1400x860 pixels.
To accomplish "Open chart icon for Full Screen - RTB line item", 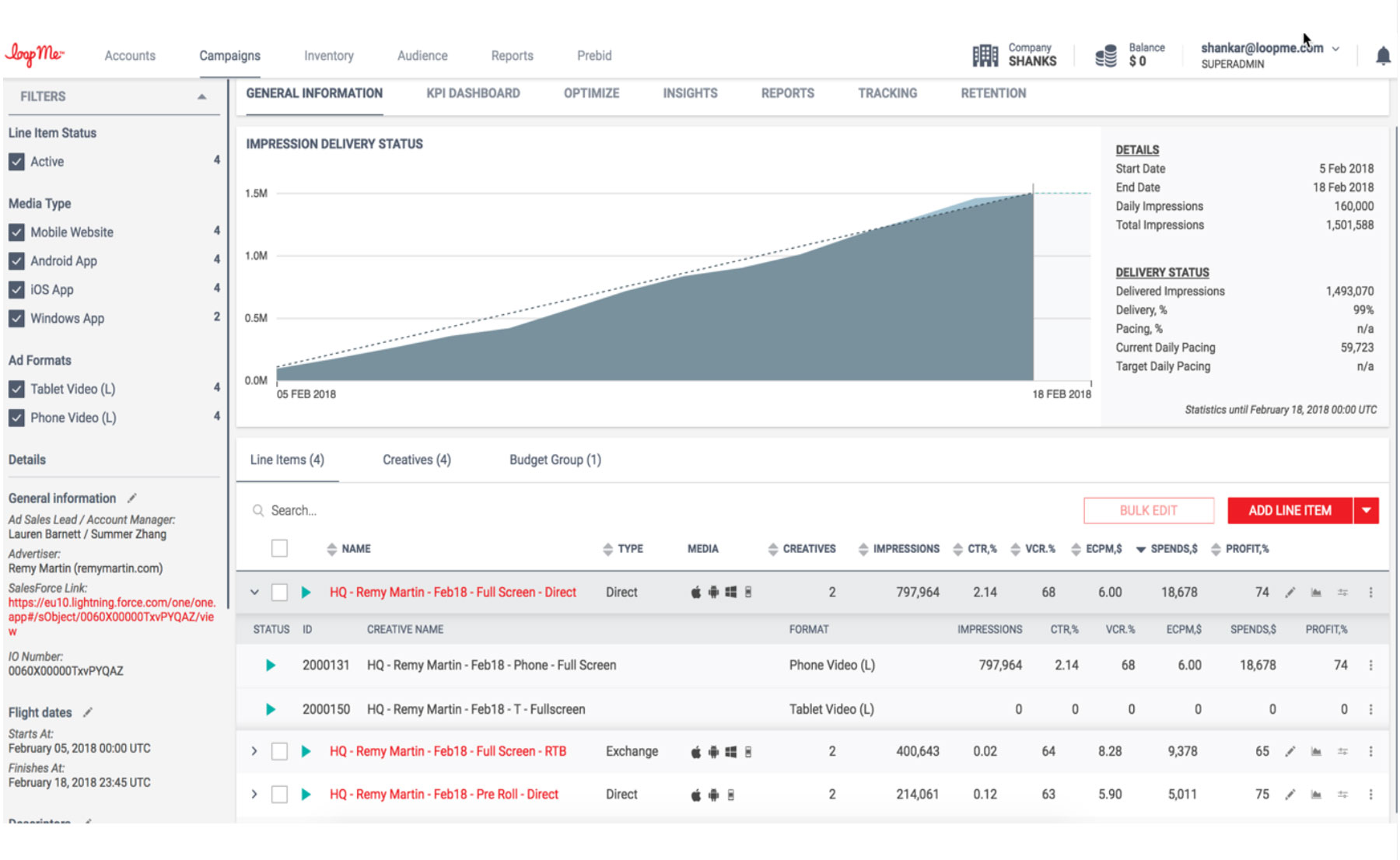I will pyautogui.click(x=1316, y=752).
